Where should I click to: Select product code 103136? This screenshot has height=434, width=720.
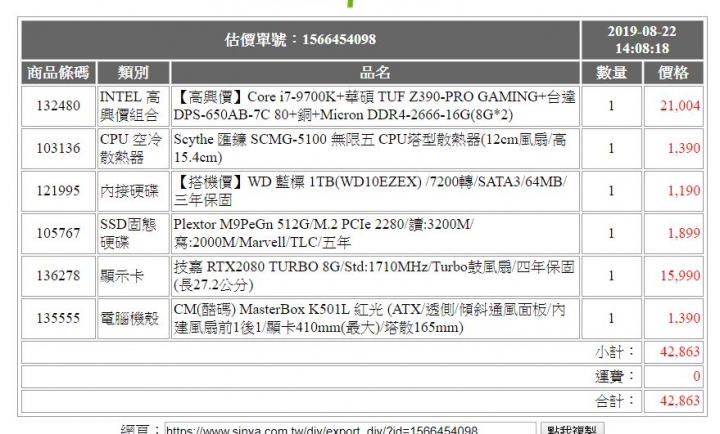58,148
